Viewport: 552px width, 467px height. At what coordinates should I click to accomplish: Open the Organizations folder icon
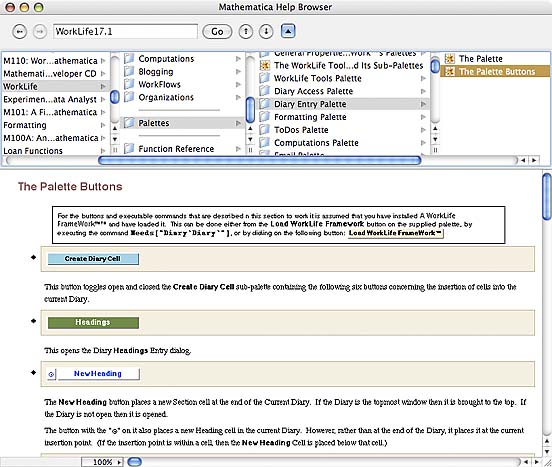pyautogui.click(x=129, y=97)
